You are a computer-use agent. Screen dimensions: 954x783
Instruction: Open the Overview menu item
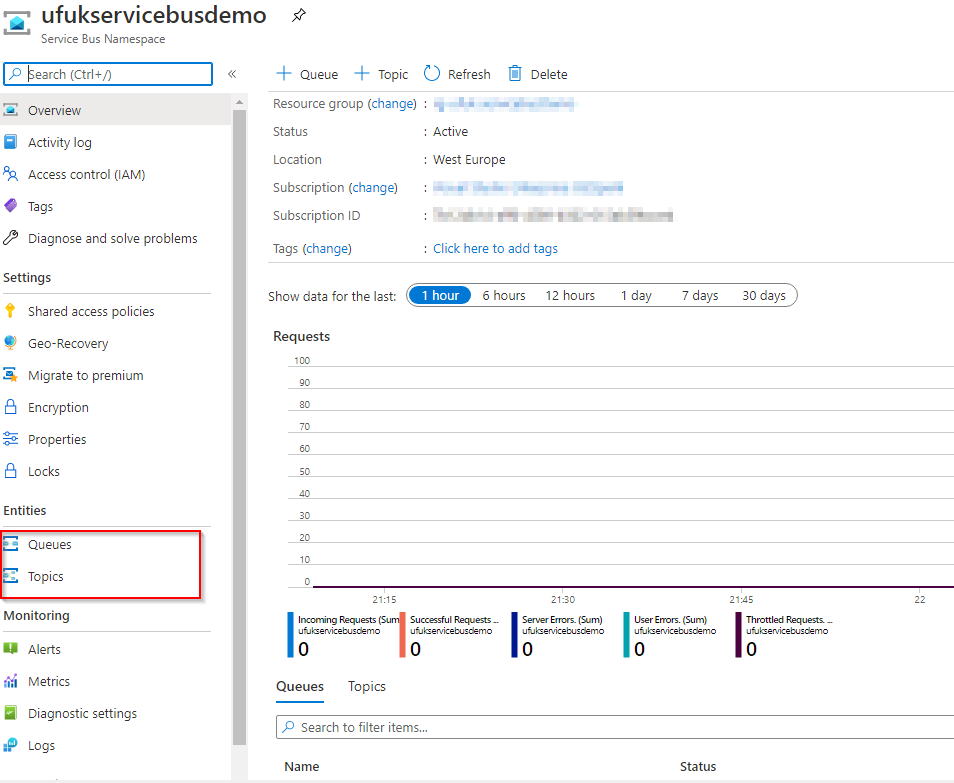point(116,110)
